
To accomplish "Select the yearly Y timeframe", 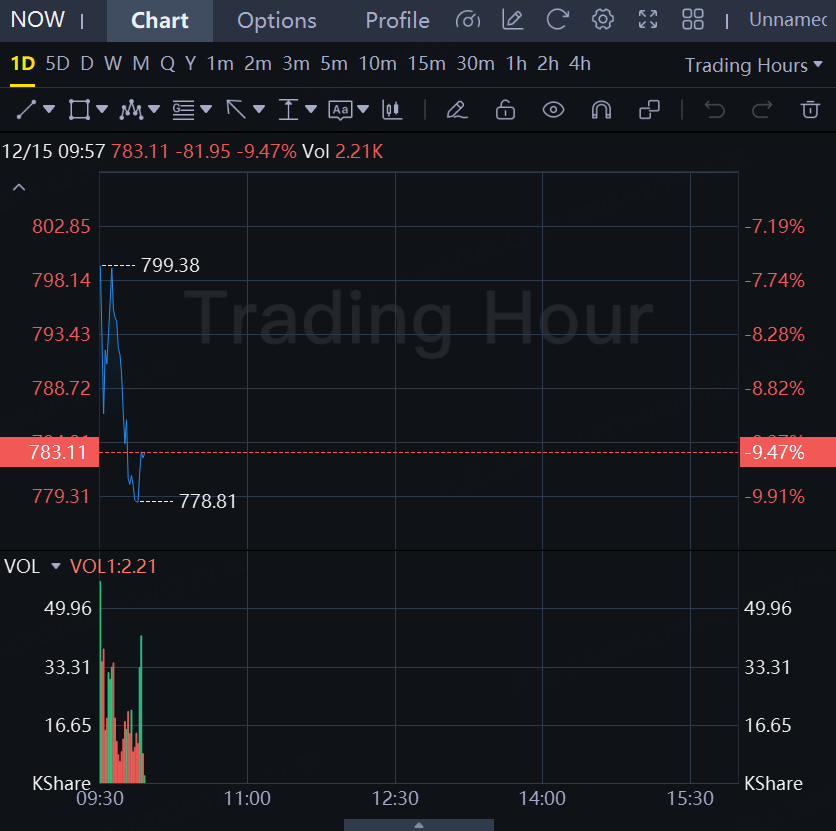I will [x=190, y=64].
